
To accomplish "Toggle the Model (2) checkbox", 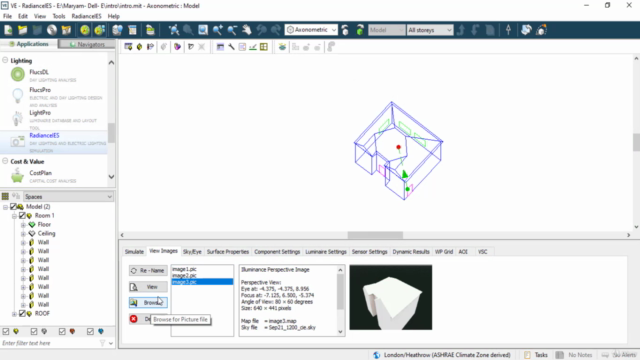I will (13, 207).
